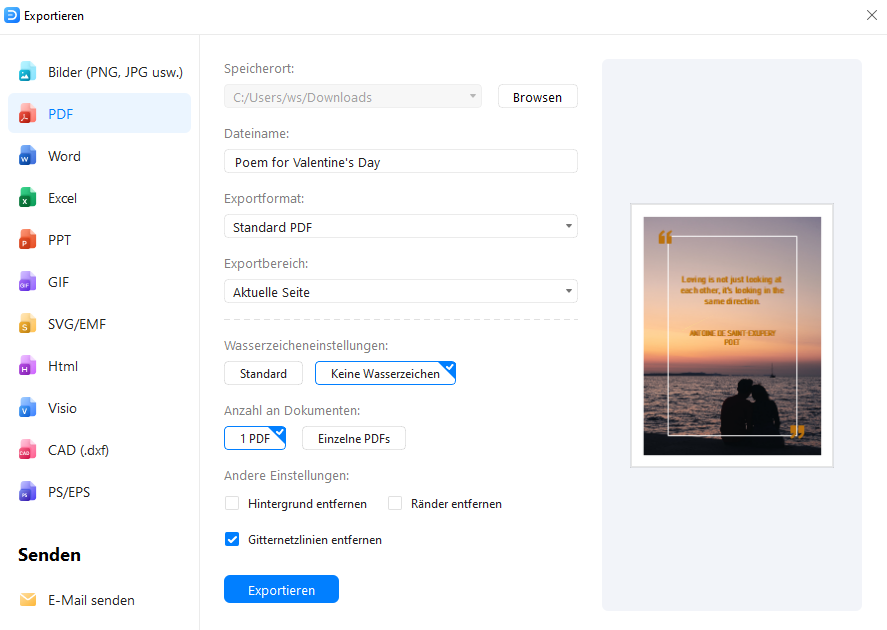Open the Exportformat Standard PDF dropdown
Viewport: 887px width, 630px height.
coord(400,227)
